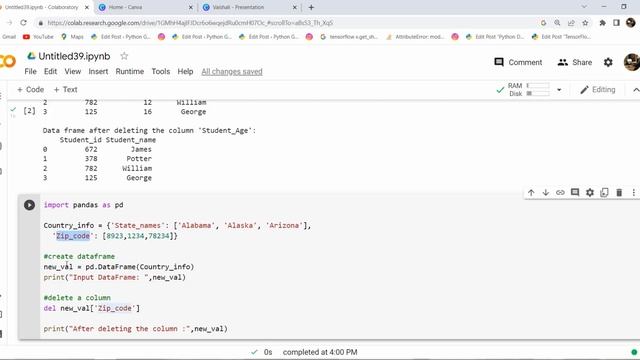Viewport: 640px width, 360px height.
Task: Move the cell down with arrow icon
Action: (546, 193)
